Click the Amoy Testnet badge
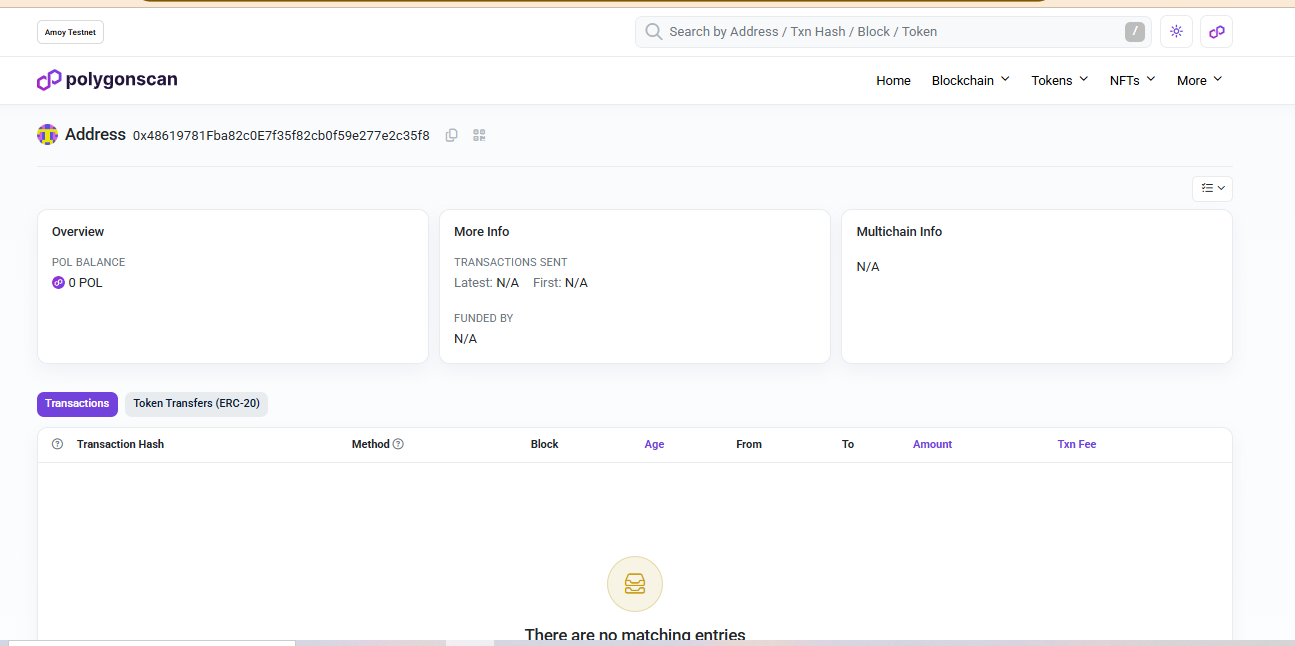 [70, 32]
